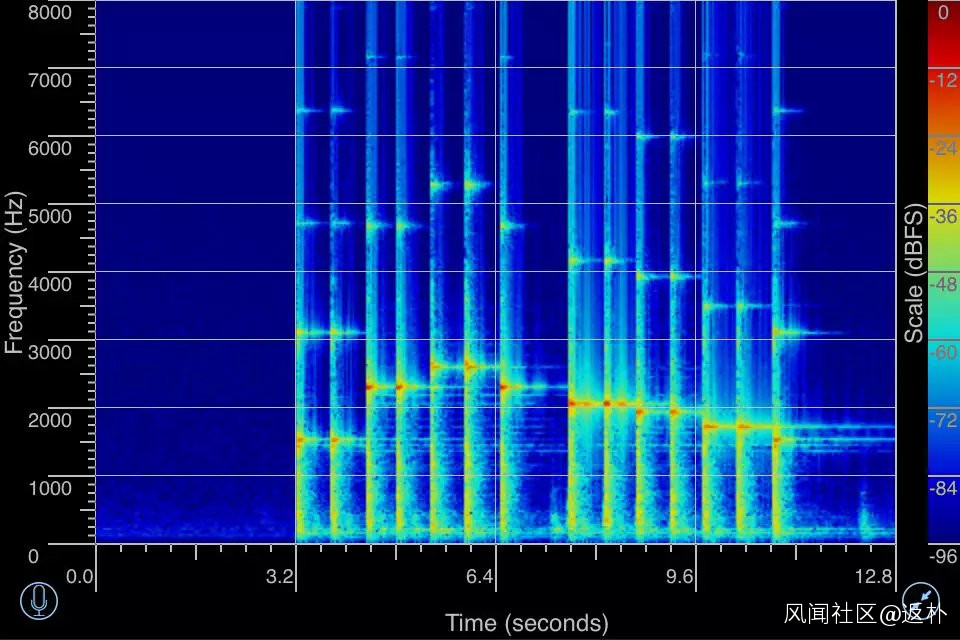This screenshot has height=640, width=960.
Task: Click the 0.0 time axis label
Action: [x=80, y=576]
